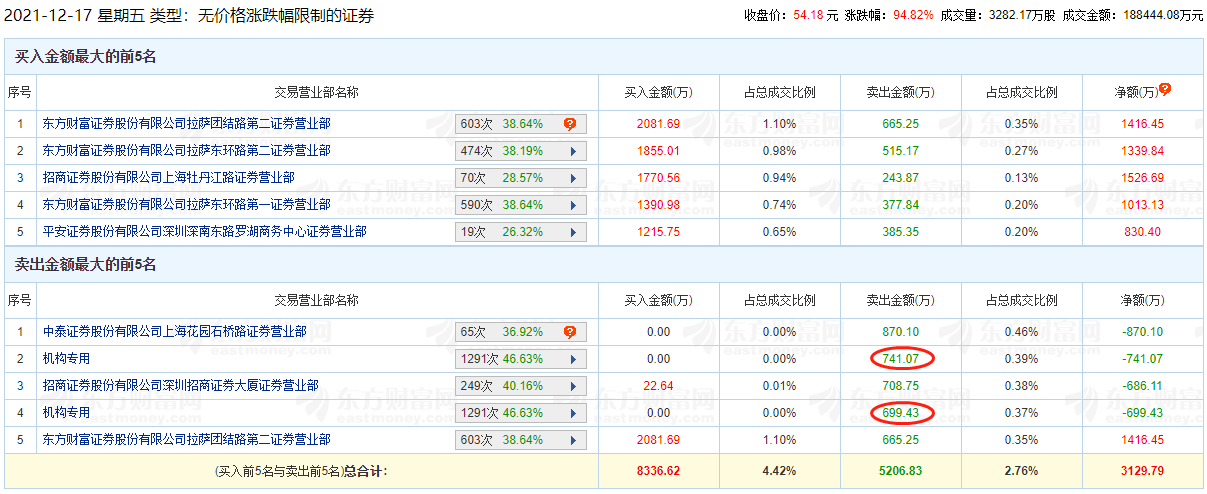Open 拉萨团结路第二证券营业部 link in the buy table

pyautogui.click(x=186, y=124)
